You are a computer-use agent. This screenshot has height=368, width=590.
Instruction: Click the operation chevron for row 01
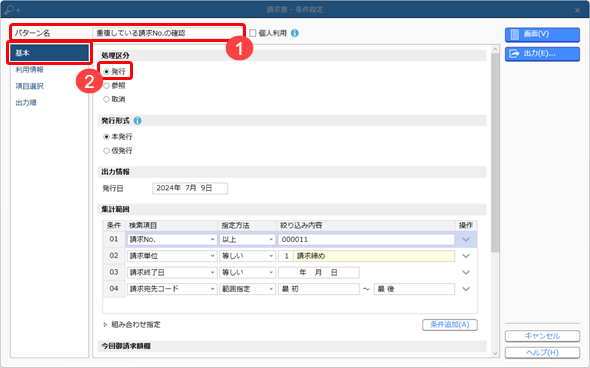pyautogui.click(x=466, y=240)
